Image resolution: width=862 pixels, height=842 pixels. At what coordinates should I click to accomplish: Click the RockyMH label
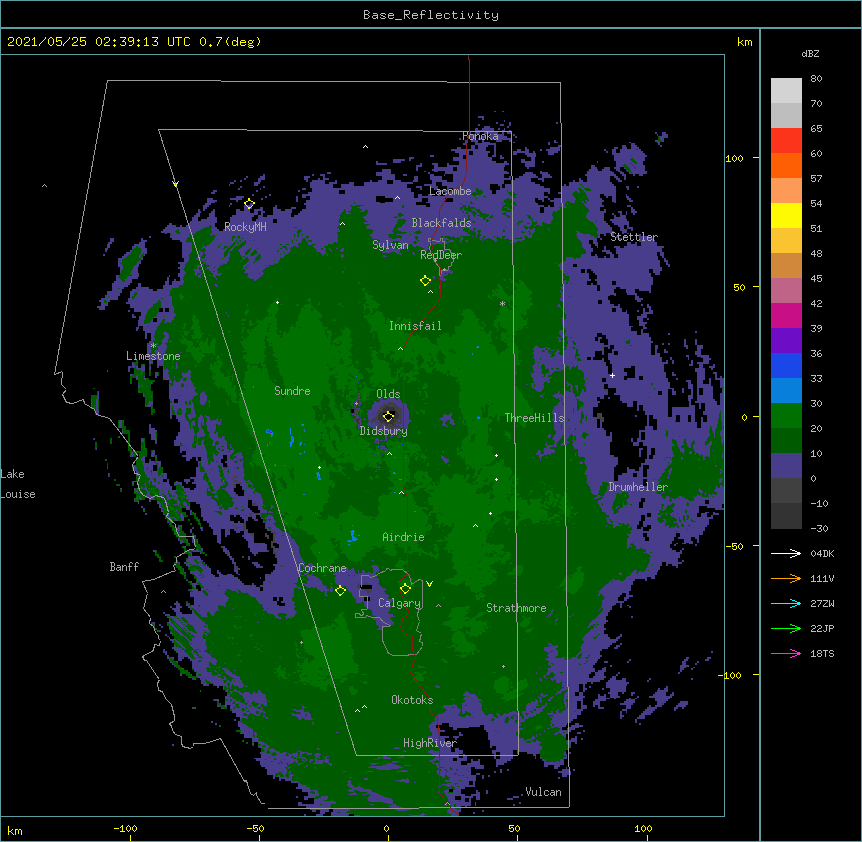click(245, 227)
